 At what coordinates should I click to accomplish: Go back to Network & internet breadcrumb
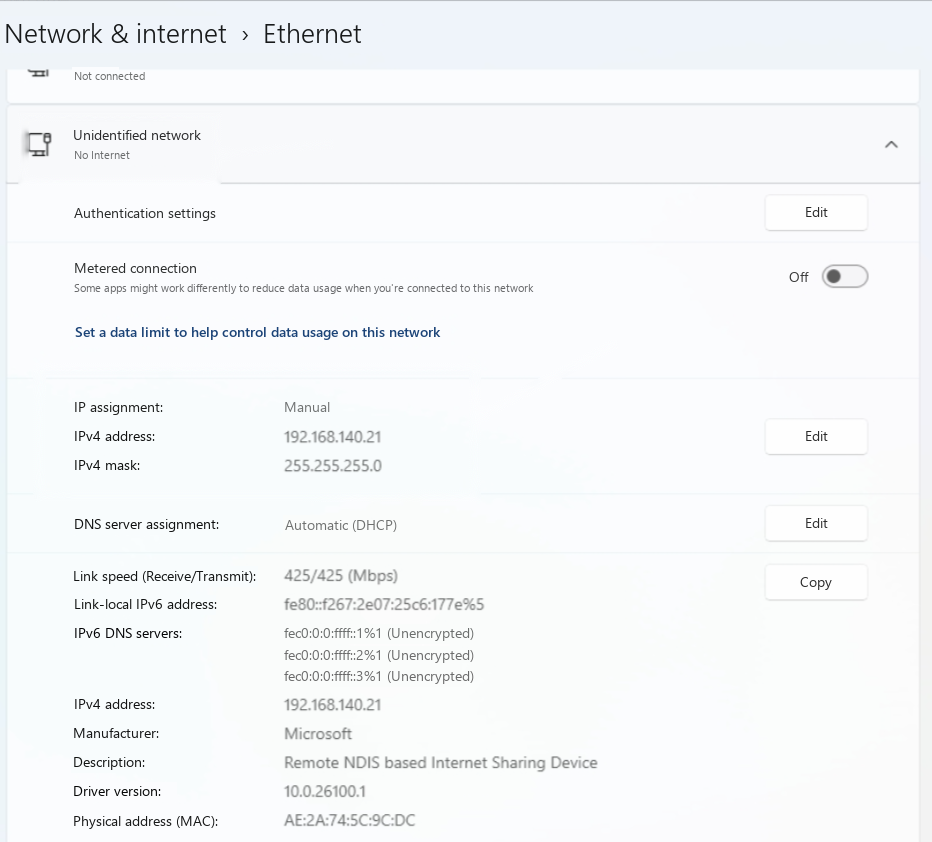click(115, 34)
